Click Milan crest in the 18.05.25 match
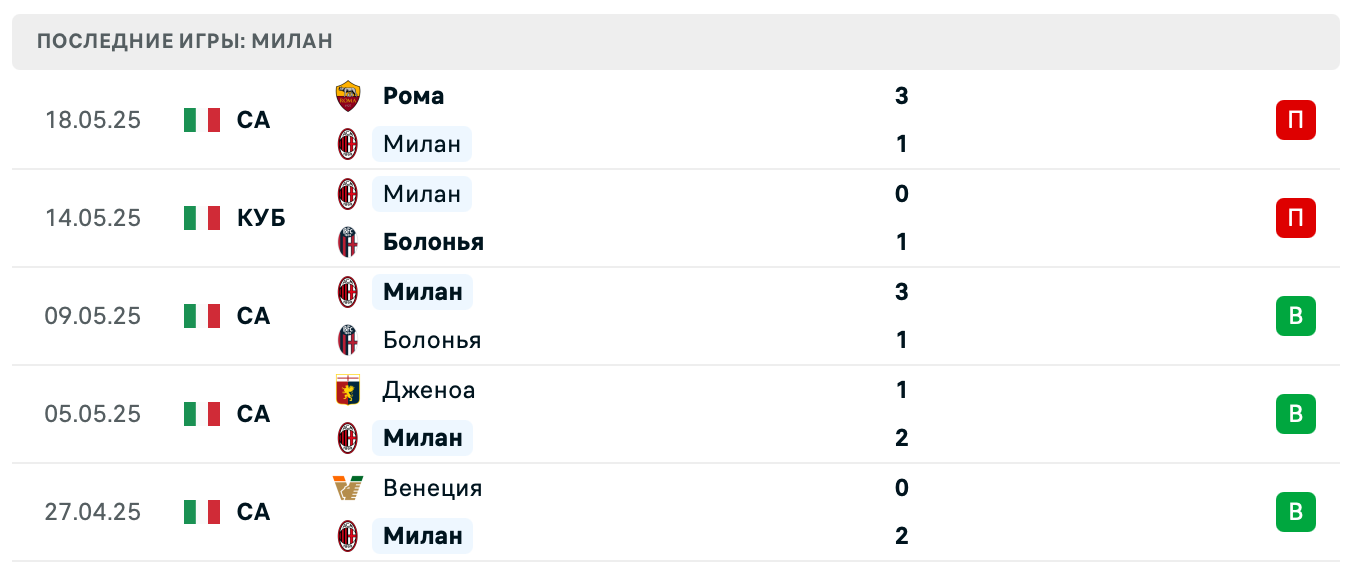The image size is (1354, 576). [x=347, y=144]
